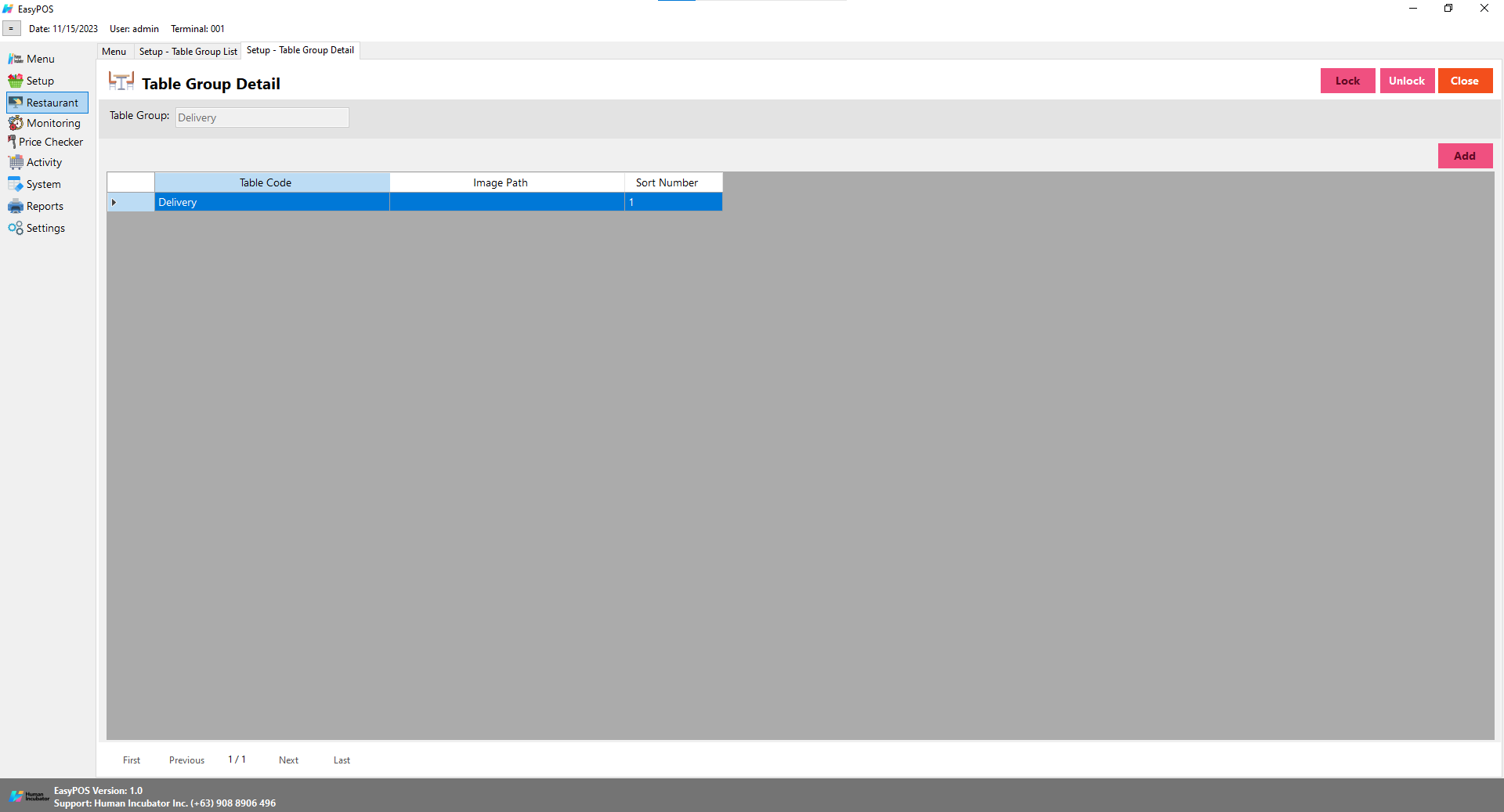Switch to Setup - Table Group List tab
This screenshot has height=812, width=1504.
[188, 51]
